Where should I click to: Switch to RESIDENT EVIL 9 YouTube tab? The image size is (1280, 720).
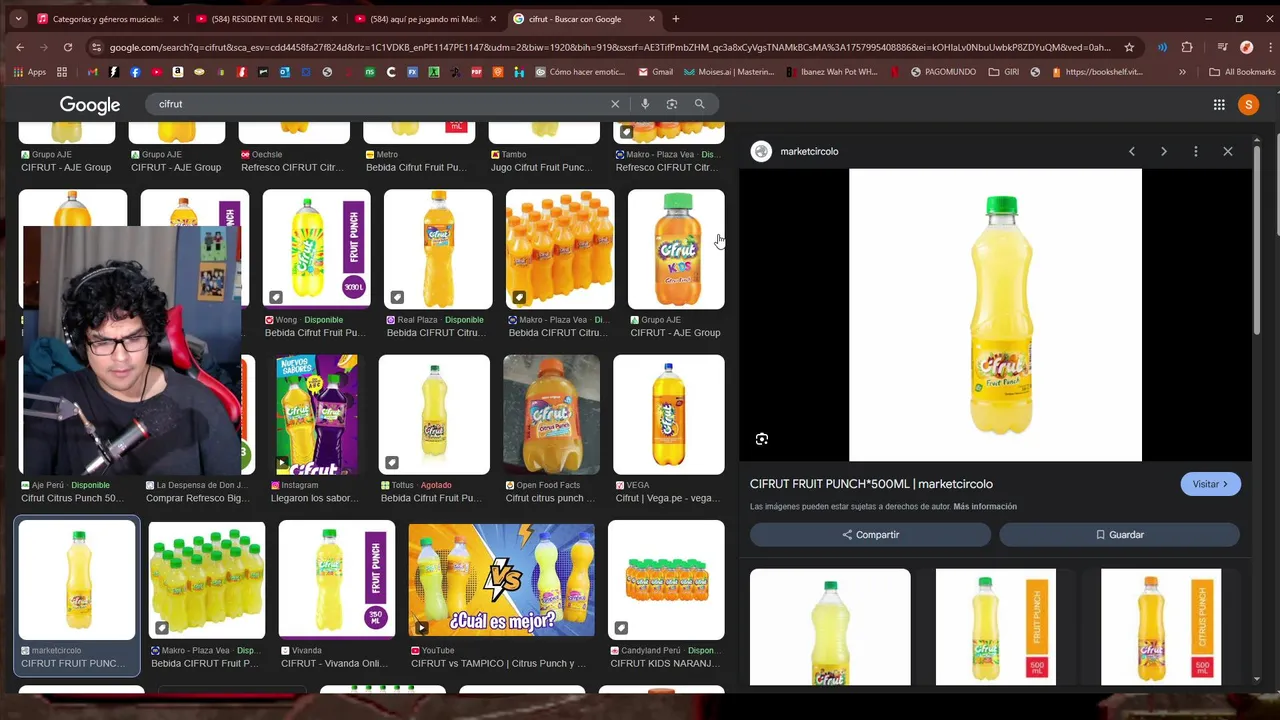[x=267, y=19]
